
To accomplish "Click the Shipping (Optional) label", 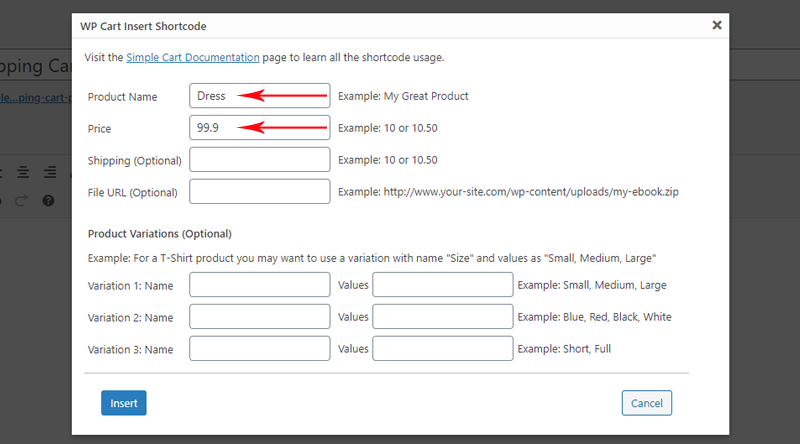I will pyautogui.click(x=135, y=161).
